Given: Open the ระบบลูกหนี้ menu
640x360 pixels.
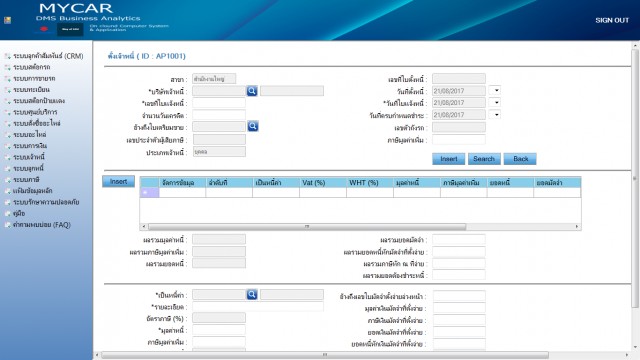Looking at the screenshot, I should point(28,168).
